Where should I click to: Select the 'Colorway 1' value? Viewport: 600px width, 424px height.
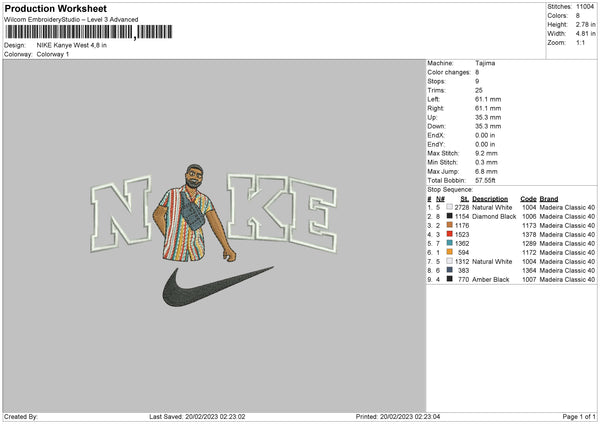(53, 54)
